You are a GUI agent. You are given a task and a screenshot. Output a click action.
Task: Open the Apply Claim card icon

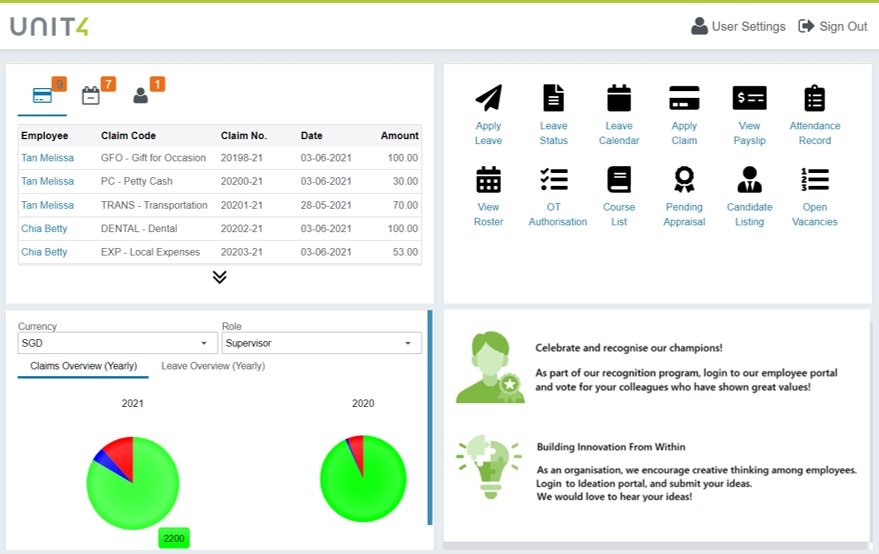point(684,98)
